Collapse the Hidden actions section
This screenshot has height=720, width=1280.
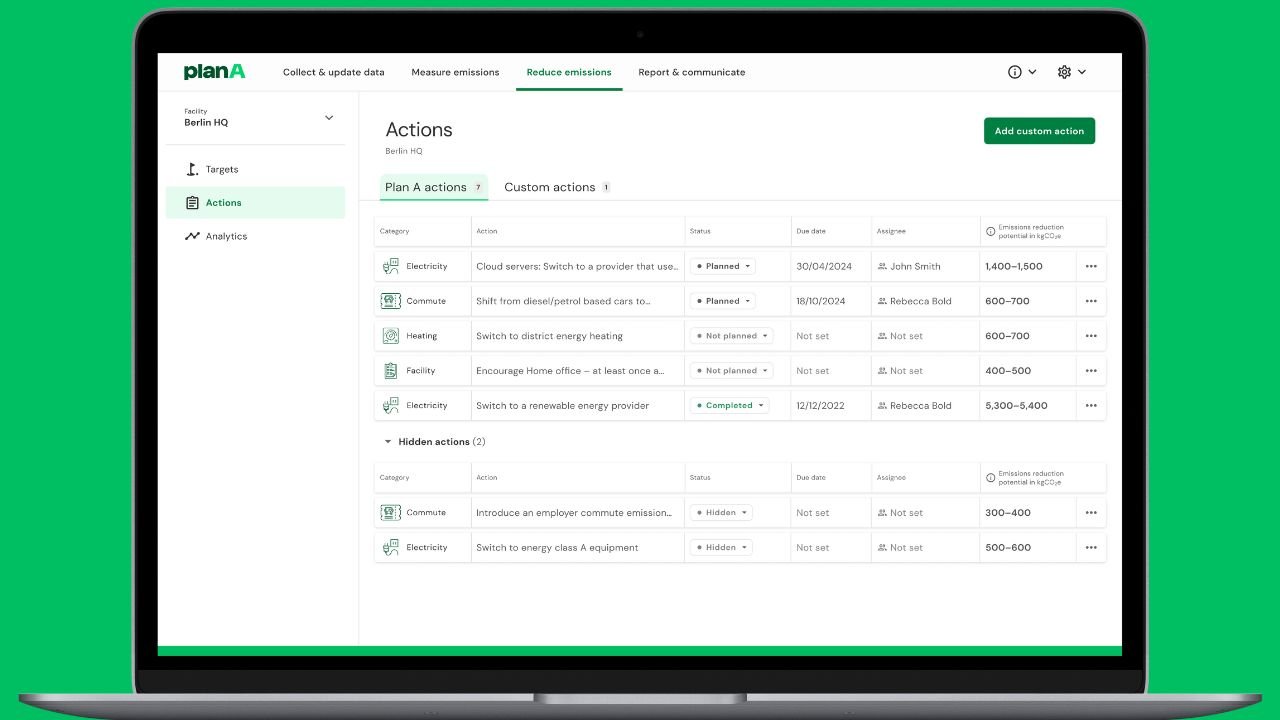click(x=388, y=442)
